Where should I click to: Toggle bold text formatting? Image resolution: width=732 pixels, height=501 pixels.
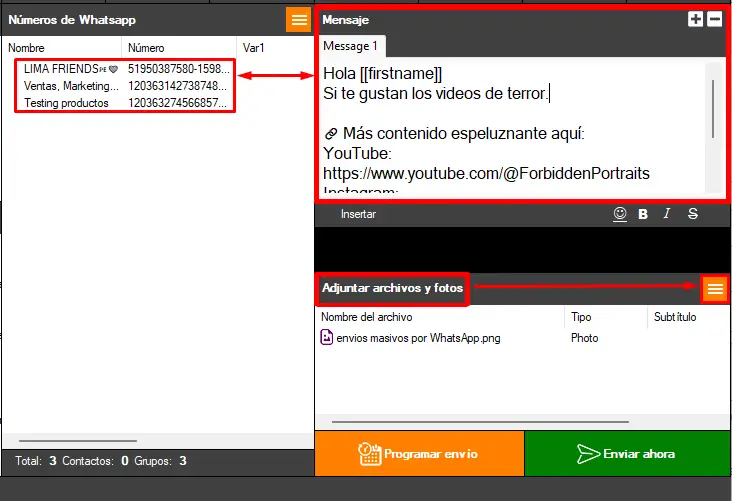643,214
